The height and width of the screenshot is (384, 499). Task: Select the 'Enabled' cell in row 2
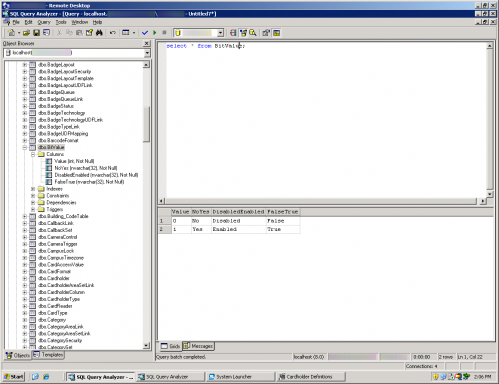(238, 229)
